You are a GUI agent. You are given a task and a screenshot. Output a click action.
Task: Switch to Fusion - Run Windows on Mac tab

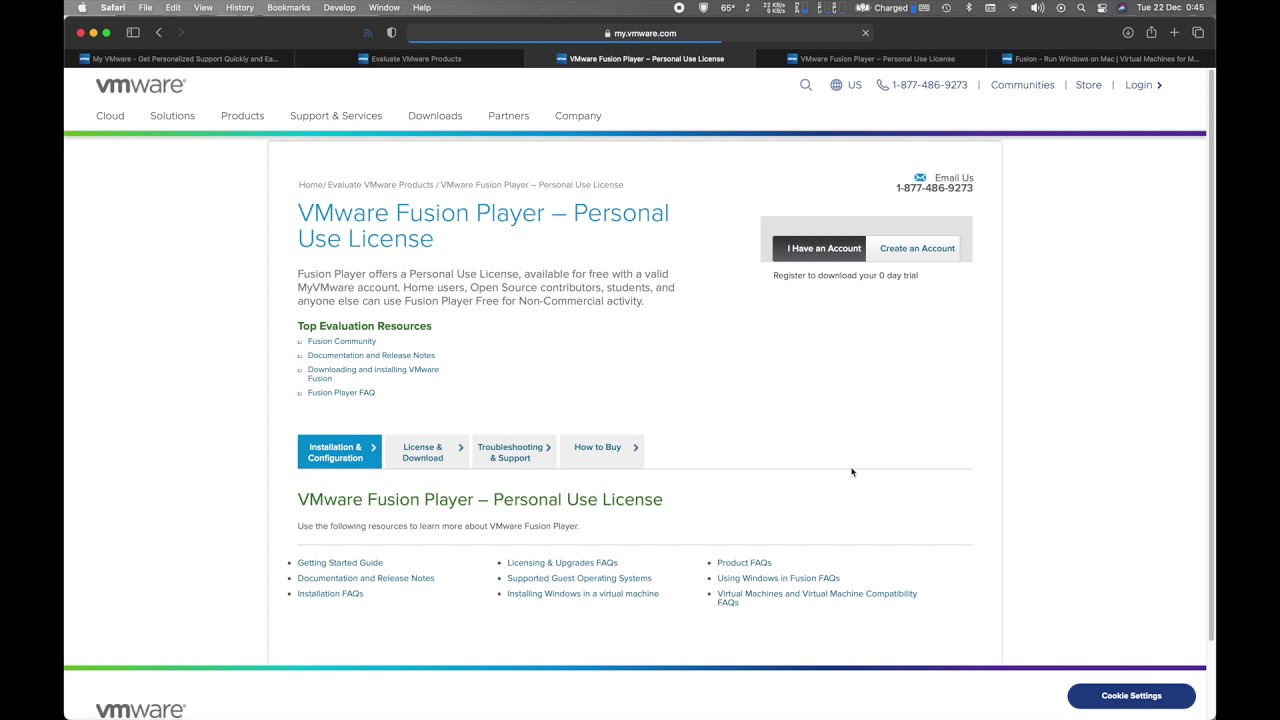(x=1100, y=59)
